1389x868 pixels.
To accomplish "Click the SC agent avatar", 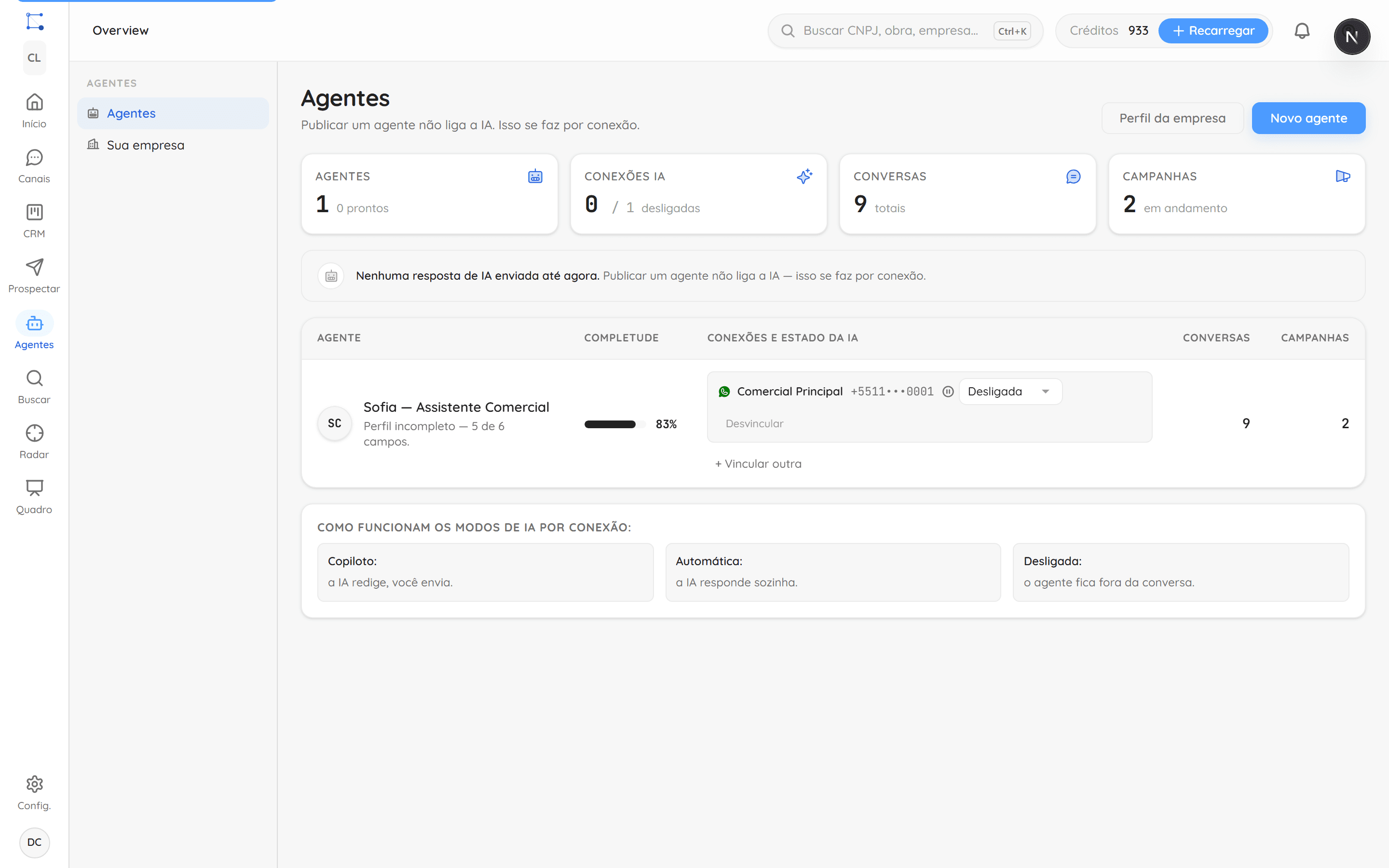I will (335, 424).
